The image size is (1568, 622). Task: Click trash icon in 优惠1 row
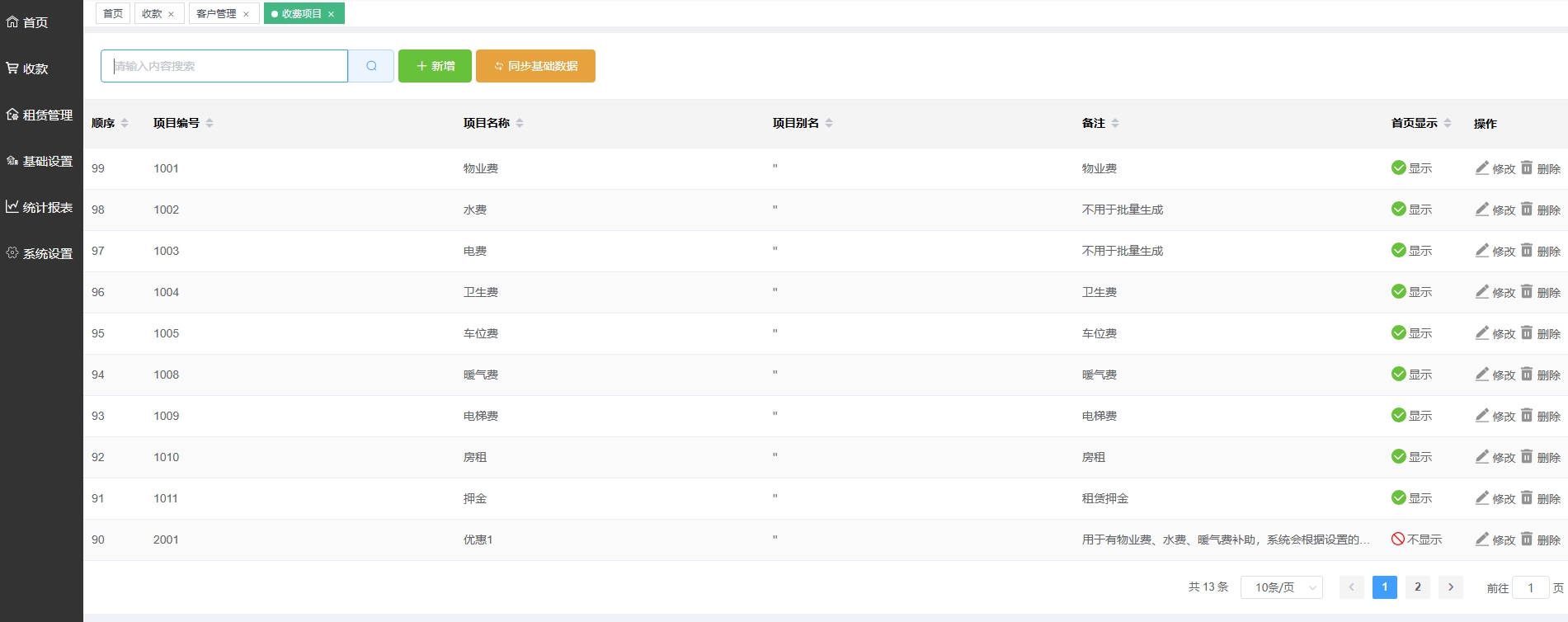click(1527, 540)
